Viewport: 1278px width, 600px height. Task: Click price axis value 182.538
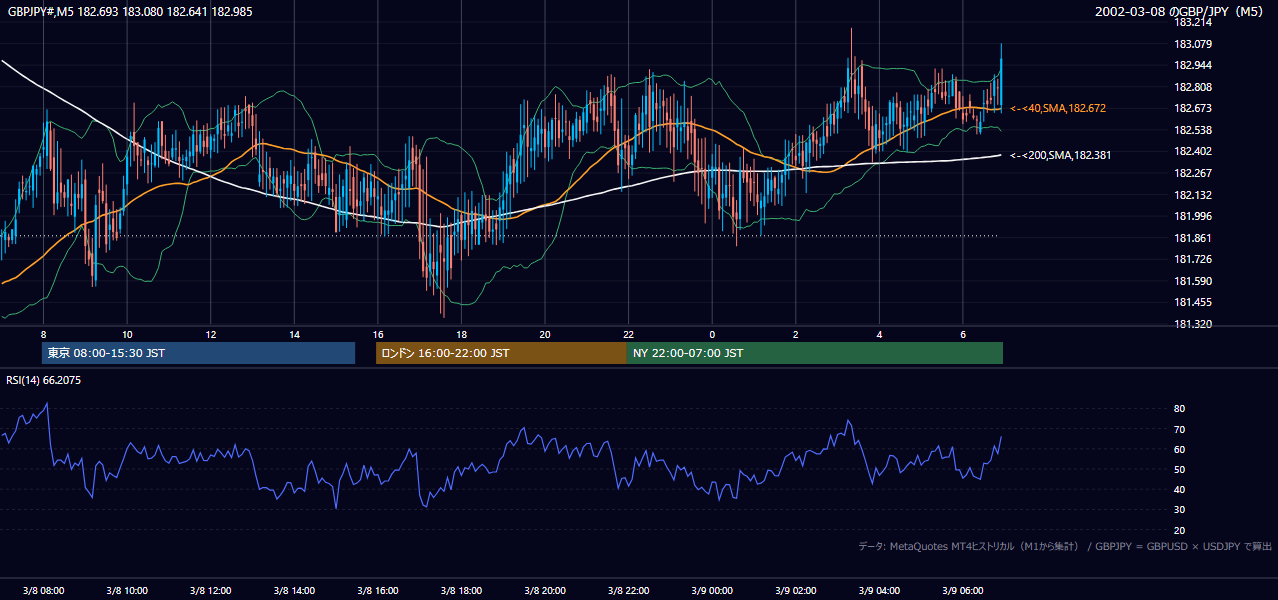1192,130
